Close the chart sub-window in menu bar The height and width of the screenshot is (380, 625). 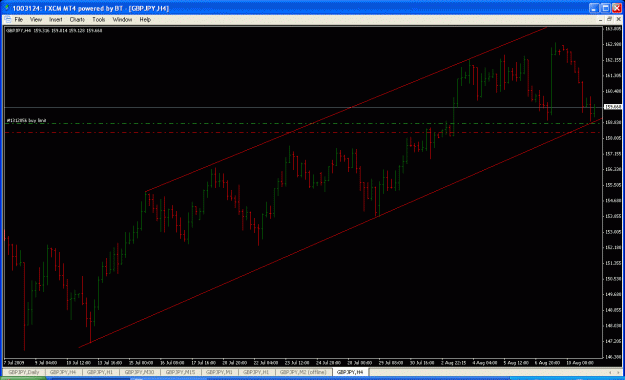click(618, 20)
